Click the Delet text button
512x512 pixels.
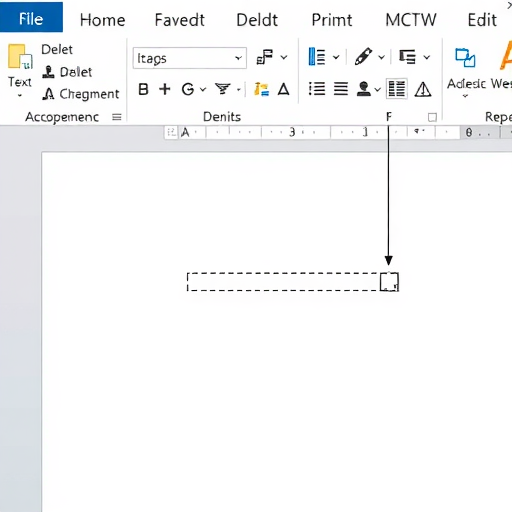coord(57,49)
